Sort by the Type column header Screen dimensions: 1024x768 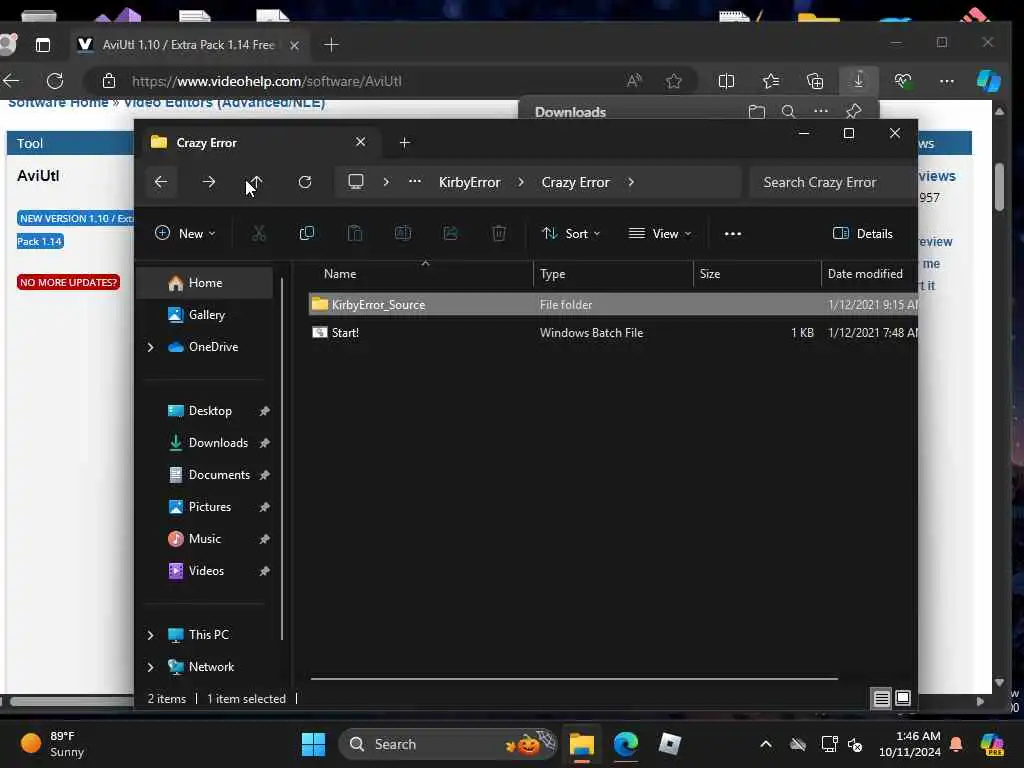pos(613,274)
